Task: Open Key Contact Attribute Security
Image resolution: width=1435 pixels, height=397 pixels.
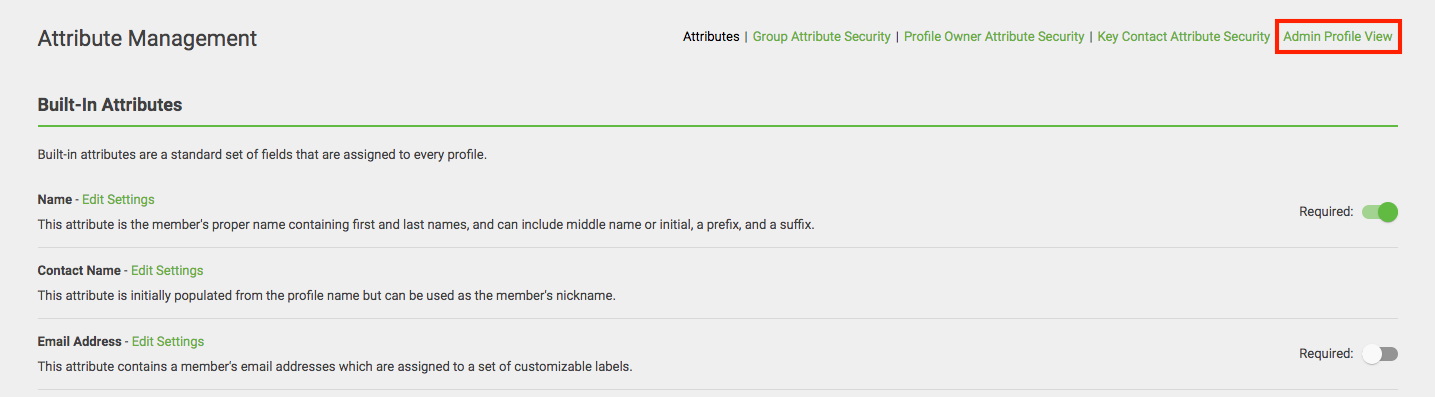Action: pyautogui.click(x=1184, y=37)
